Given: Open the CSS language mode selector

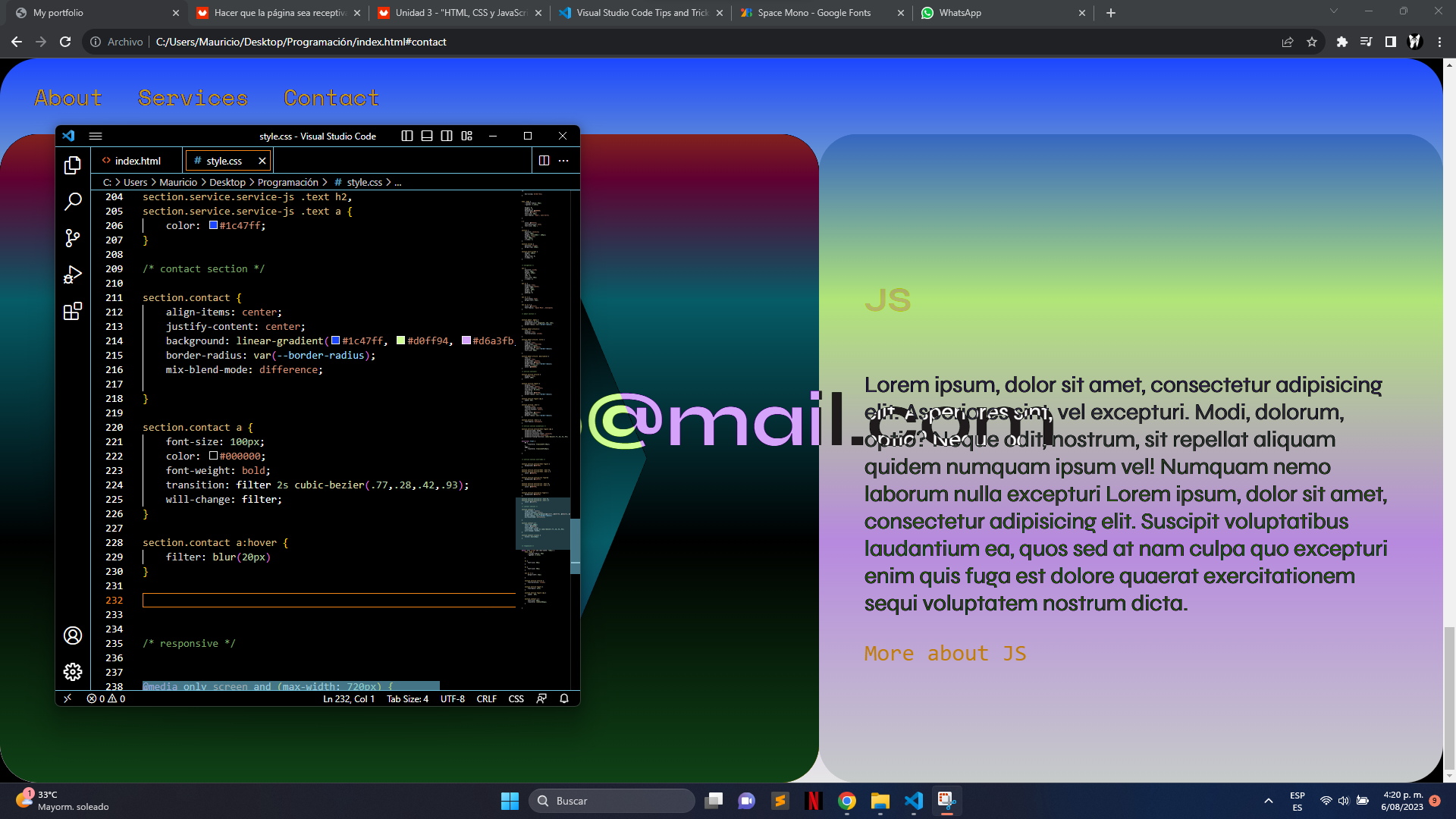Looking at the screenshot, I should (516, 698).
